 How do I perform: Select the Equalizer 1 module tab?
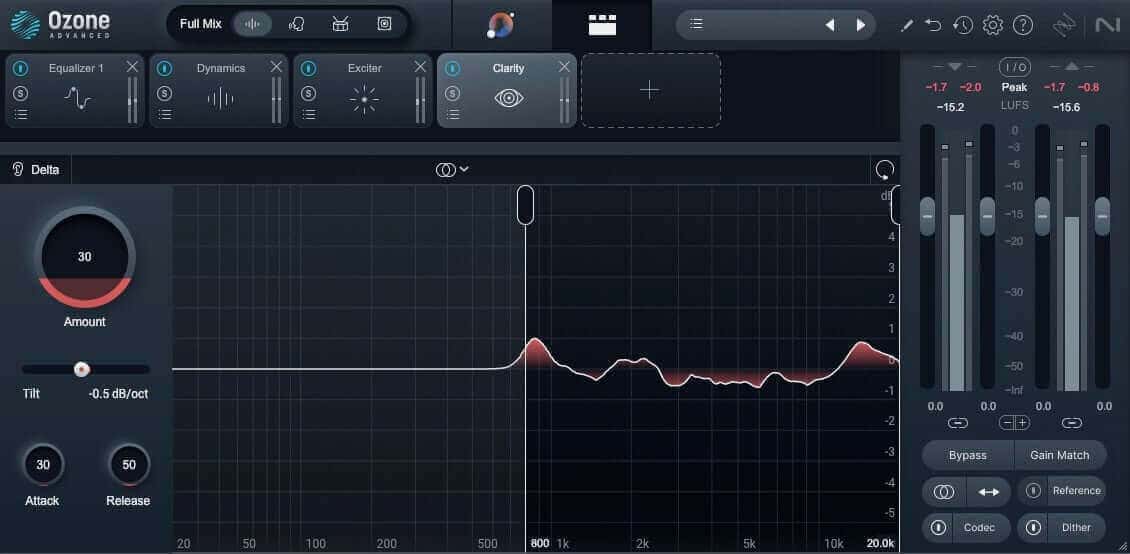pyautogui.click(x=76, y=90)
